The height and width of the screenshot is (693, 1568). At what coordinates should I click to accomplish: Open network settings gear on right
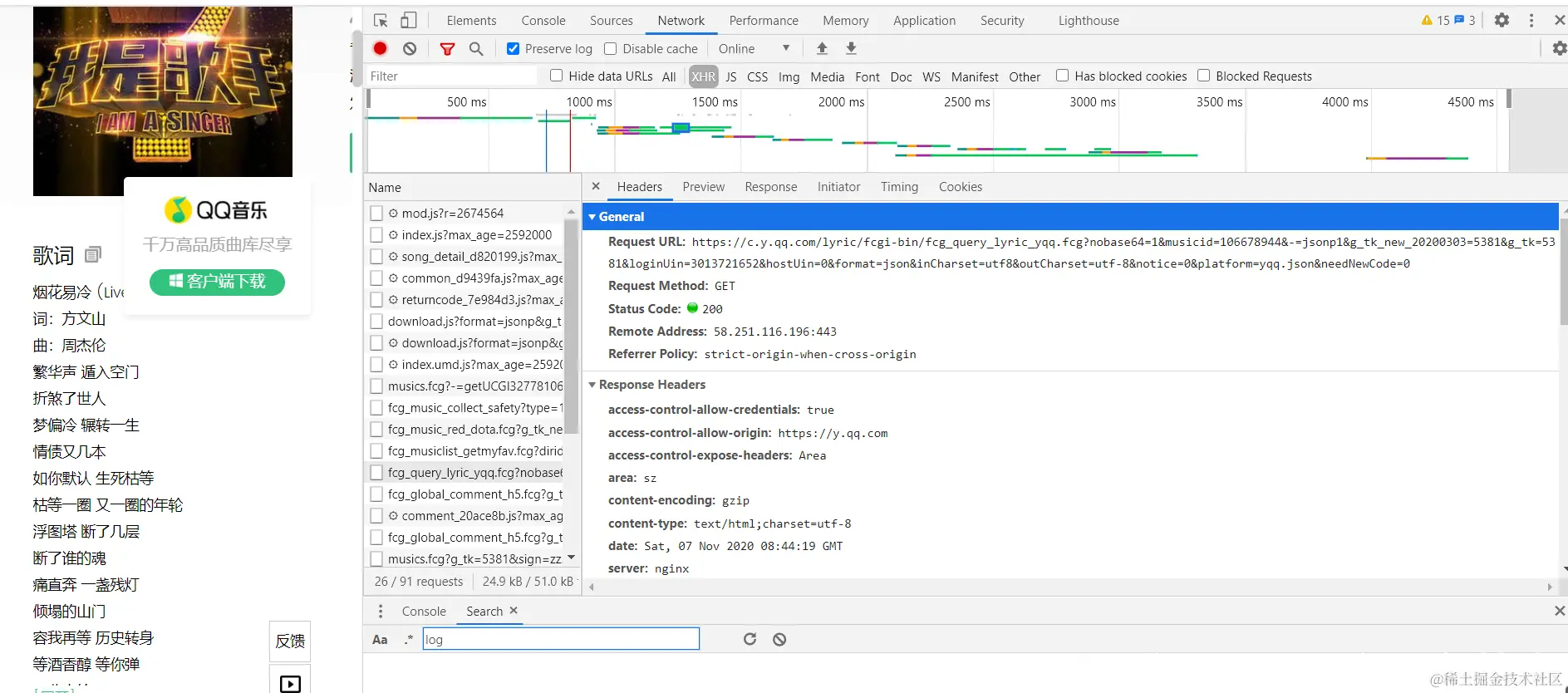click(x=1560, y=48)
